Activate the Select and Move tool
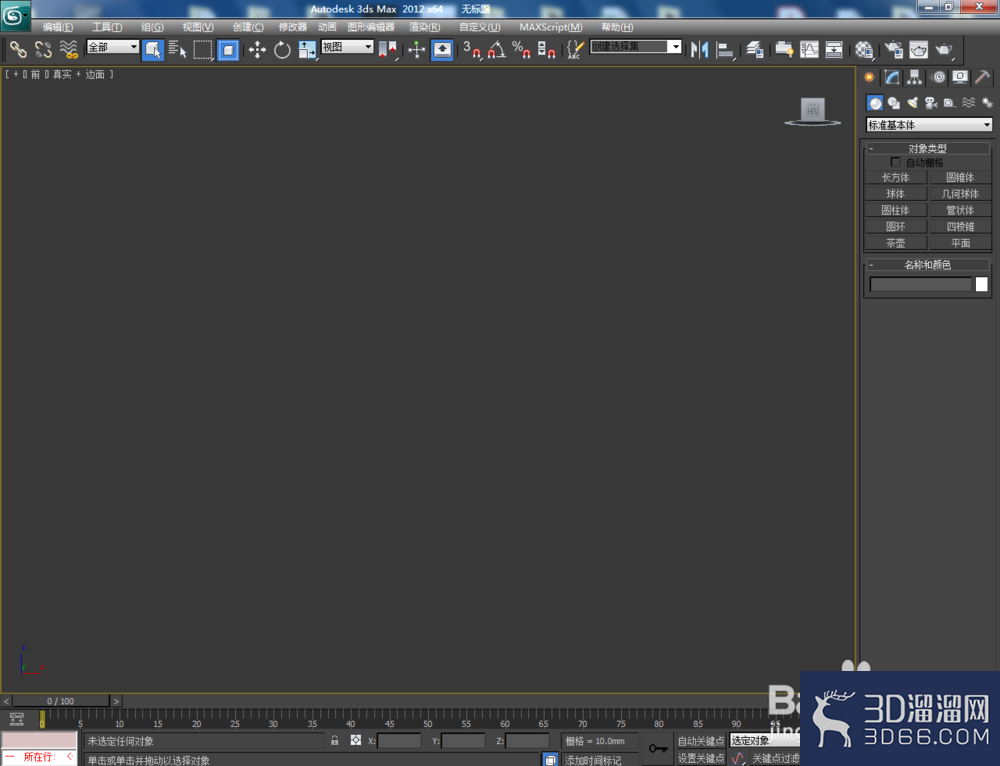The image size is (1000, 766). click(257, 49)
